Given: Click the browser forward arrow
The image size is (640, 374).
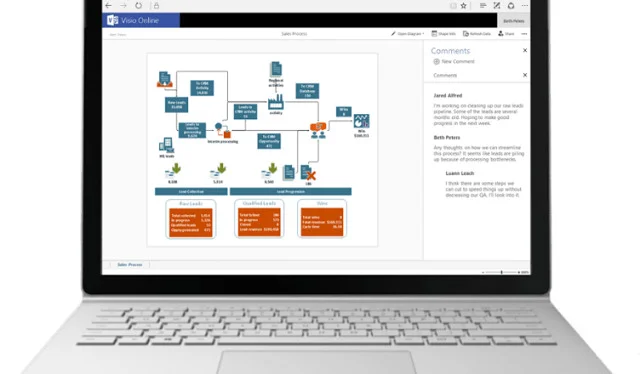Looking at the screenshot, I should pyautogui.click(x=123, y=5).
